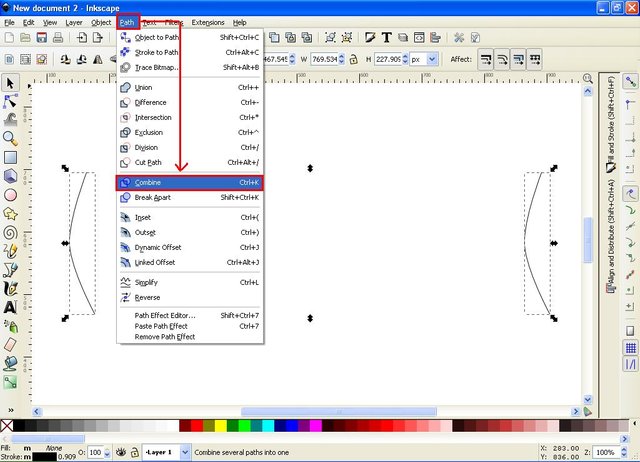This screenshot has height=462, width=640.
Task: Select the Eraser tool
Action: pos(10,344)
